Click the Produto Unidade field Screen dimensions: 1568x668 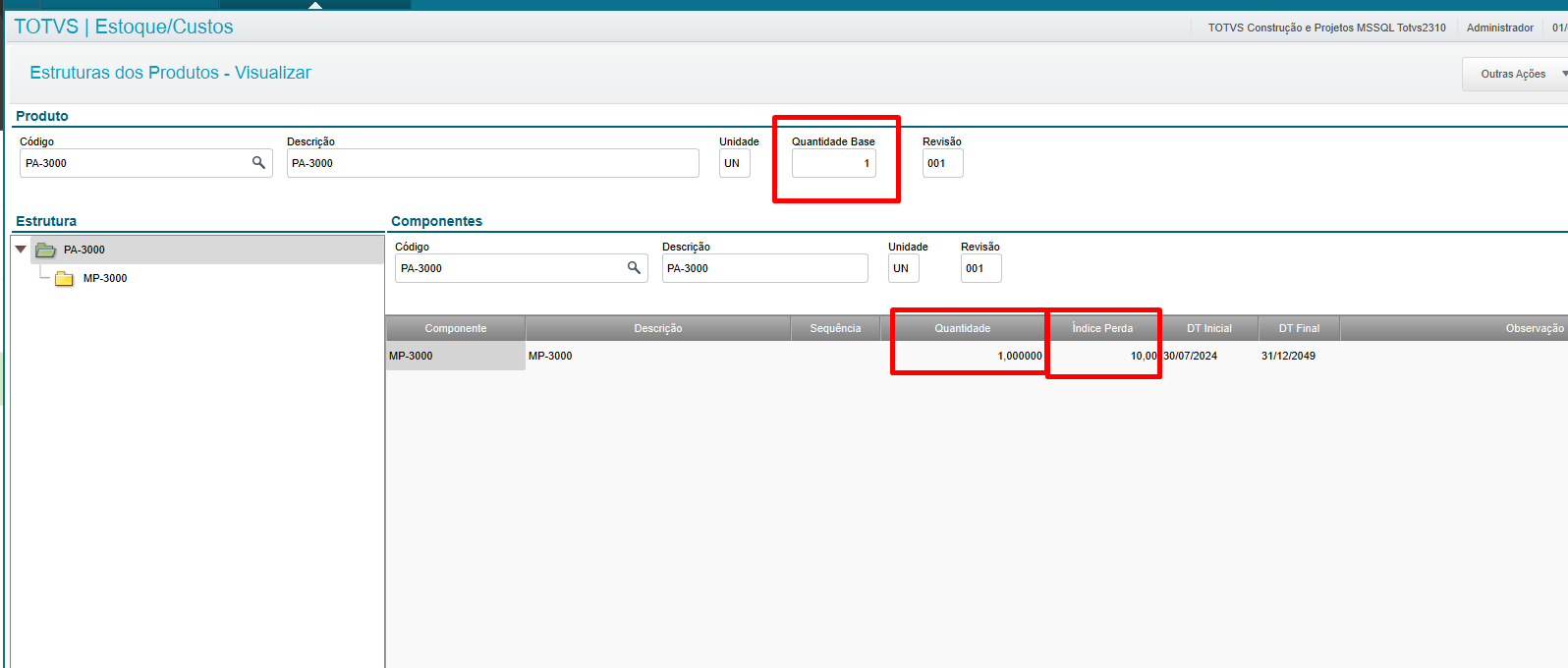(734, 163)
